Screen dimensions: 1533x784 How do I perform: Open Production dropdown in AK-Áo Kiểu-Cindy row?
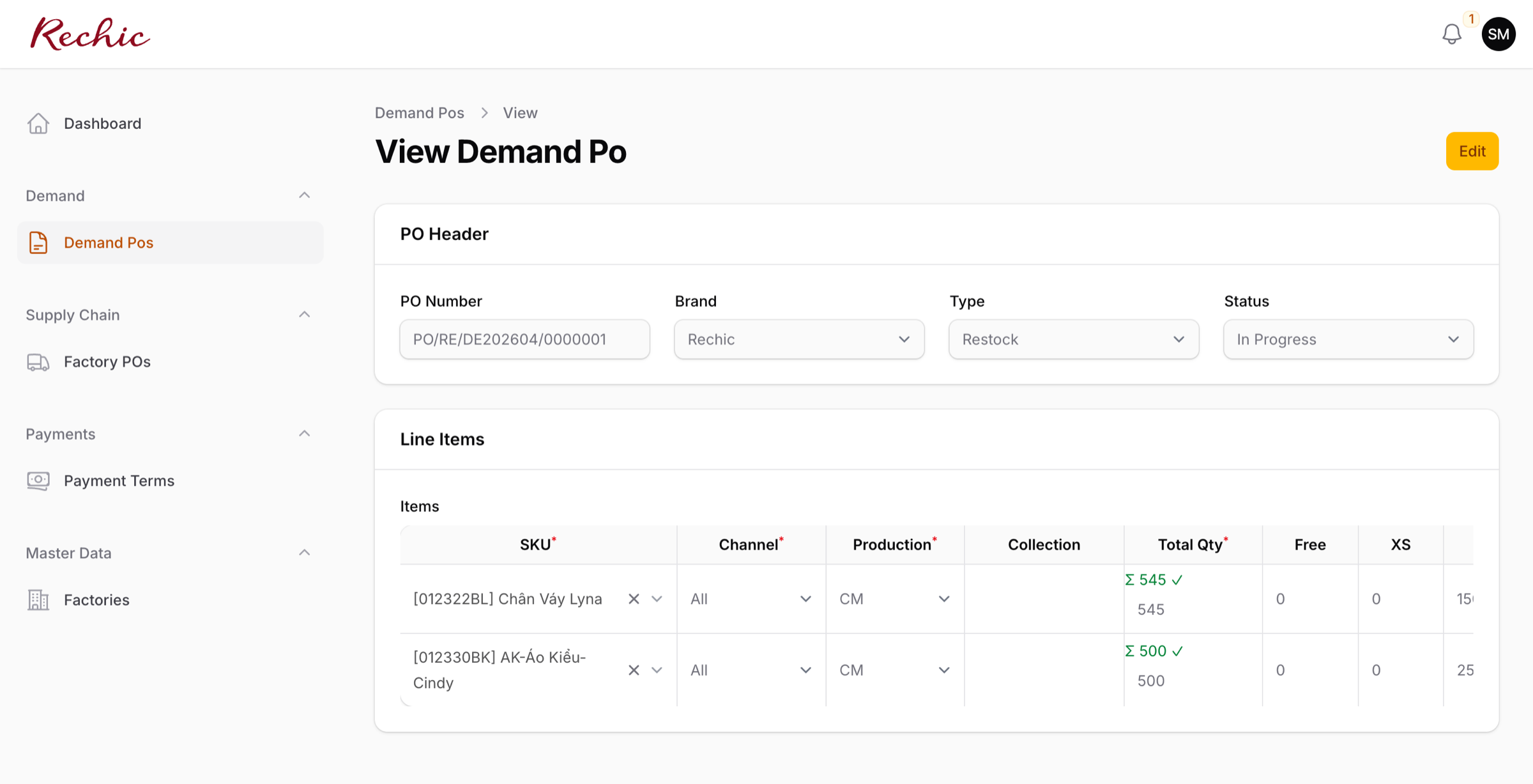pyautogui.click(x=894, y=670)
